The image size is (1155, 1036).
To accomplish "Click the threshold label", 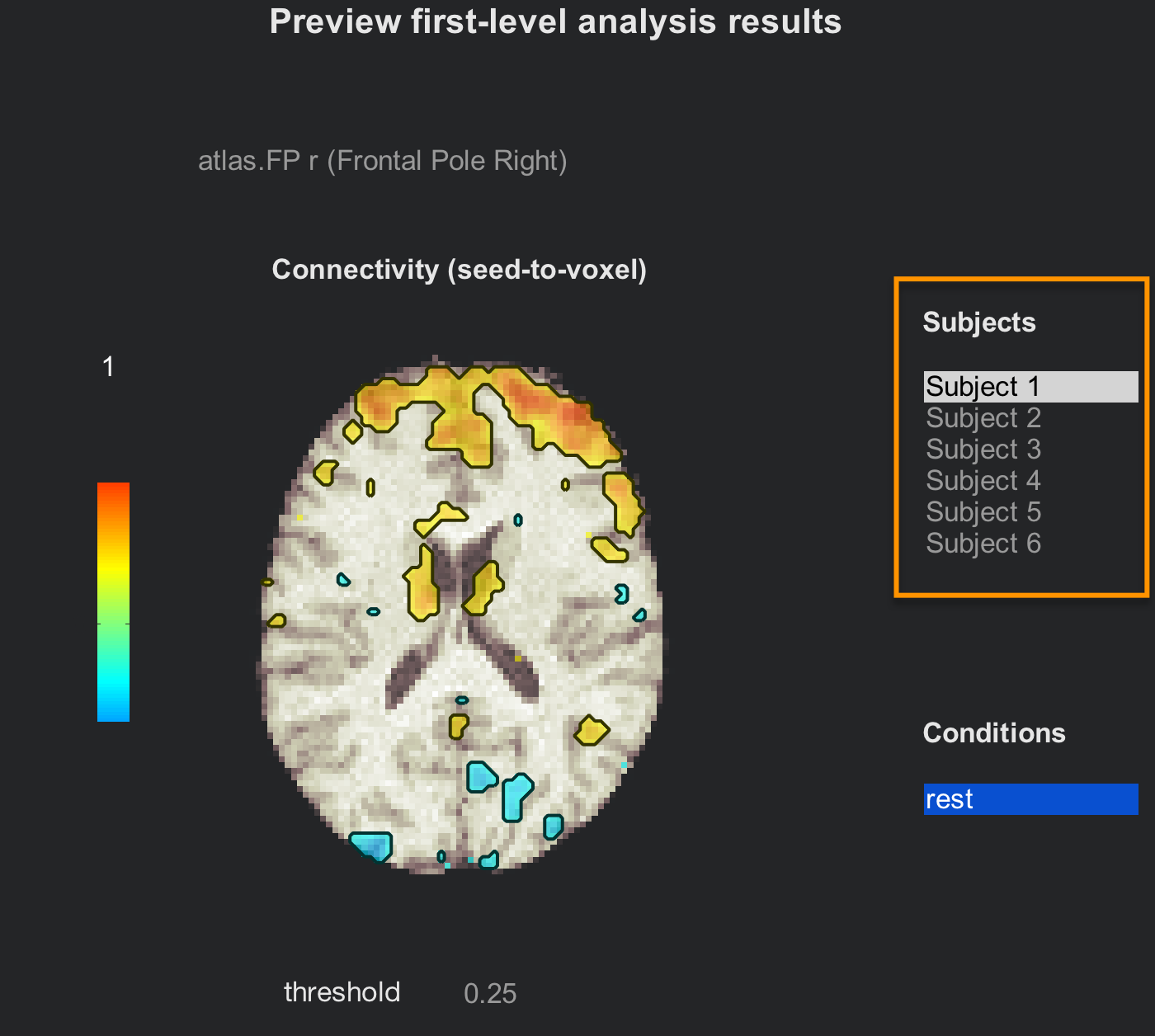I will (342, 992).
